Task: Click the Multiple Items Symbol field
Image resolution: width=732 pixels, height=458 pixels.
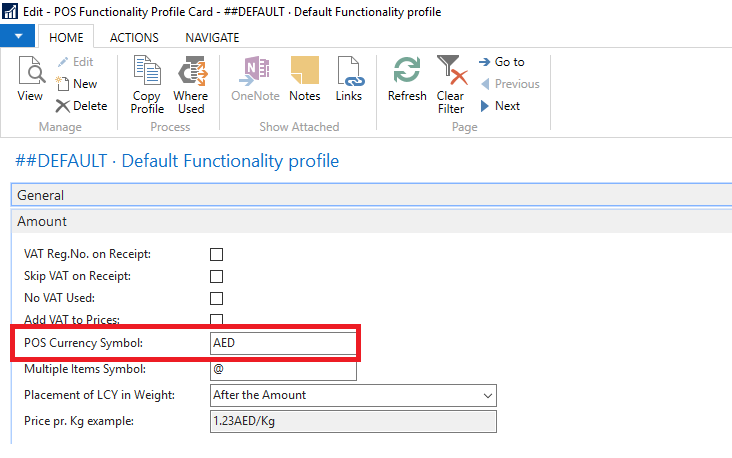Action: [283, 370]
